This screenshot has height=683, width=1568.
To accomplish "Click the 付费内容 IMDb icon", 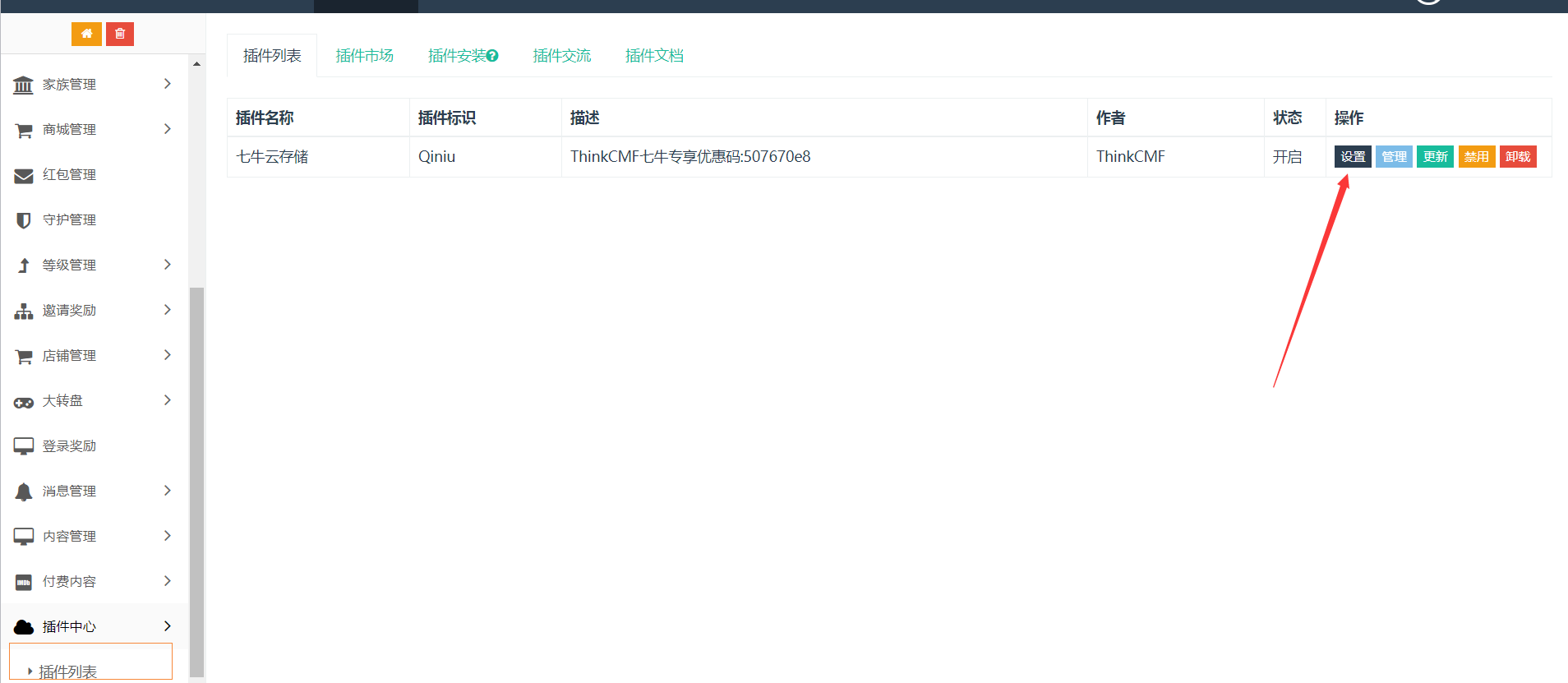I will [24, 582].
